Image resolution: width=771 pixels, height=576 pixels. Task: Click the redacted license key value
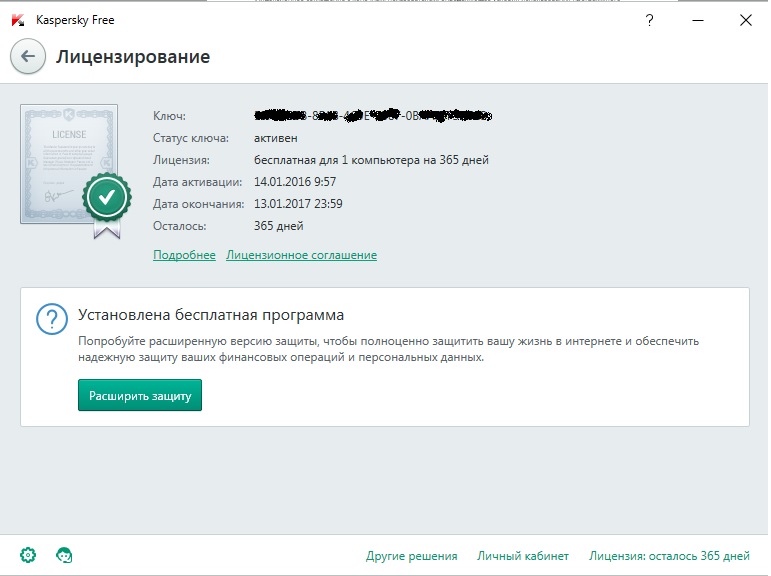[373, 116]
